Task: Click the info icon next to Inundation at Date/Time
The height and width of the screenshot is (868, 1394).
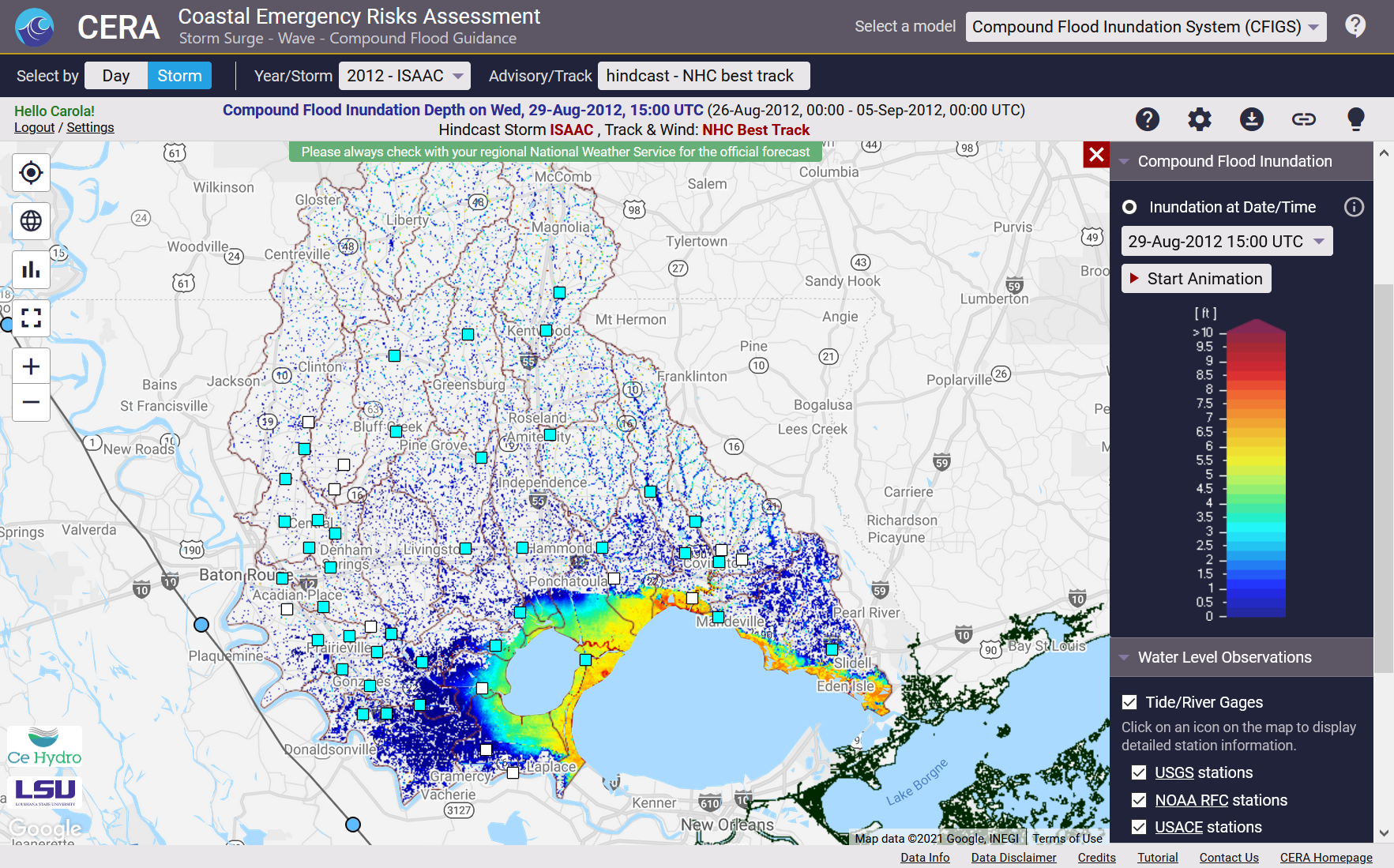Action: tap(1354, 207)
